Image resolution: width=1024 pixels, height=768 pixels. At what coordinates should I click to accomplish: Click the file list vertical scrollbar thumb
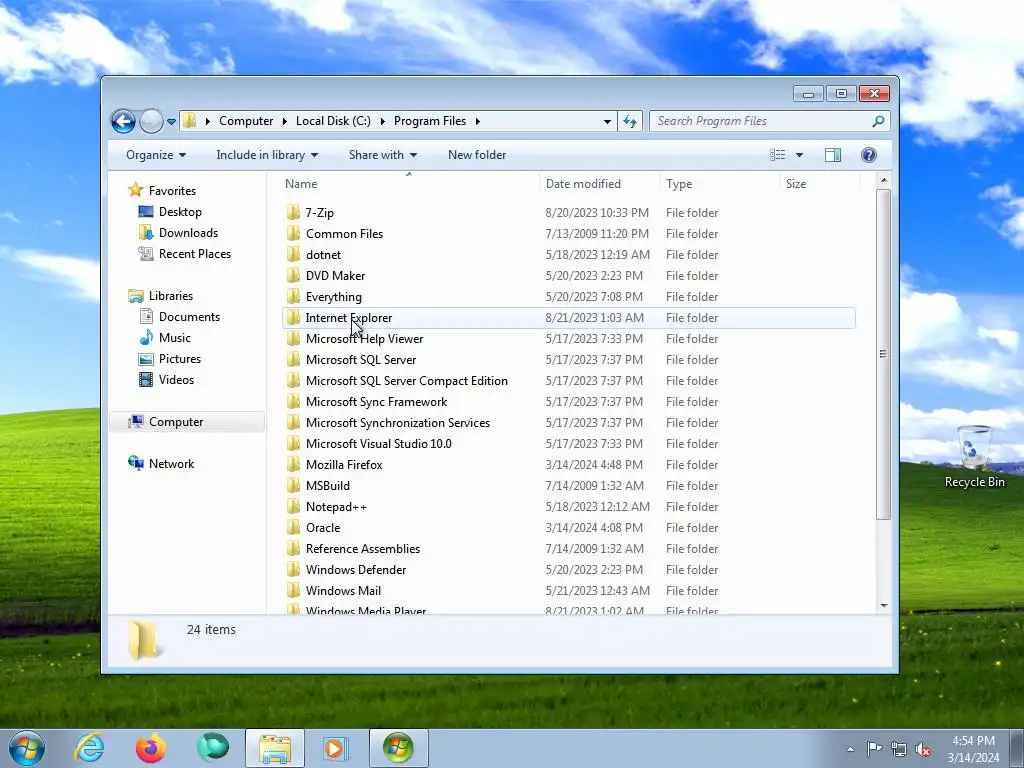point(883,354)
